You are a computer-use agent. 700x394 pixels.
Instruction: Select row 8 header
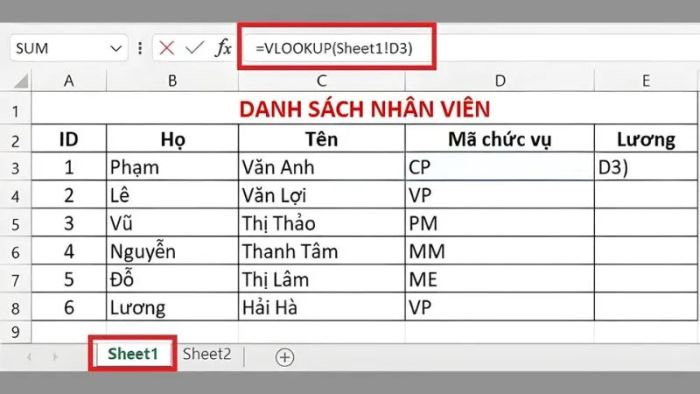16,308
